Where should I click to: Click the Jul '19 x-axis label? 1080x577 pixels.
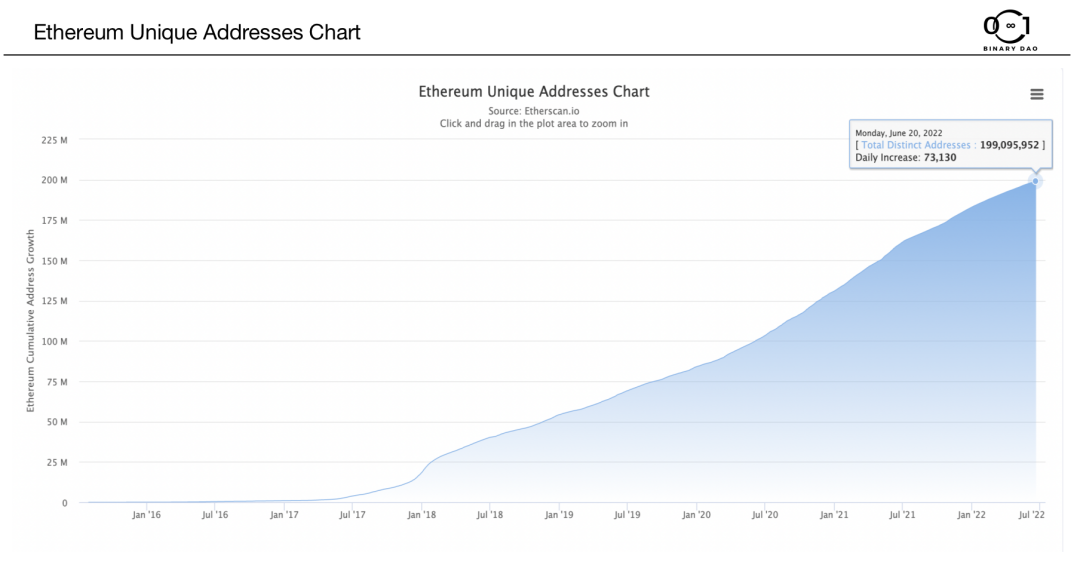coord(627,515)
